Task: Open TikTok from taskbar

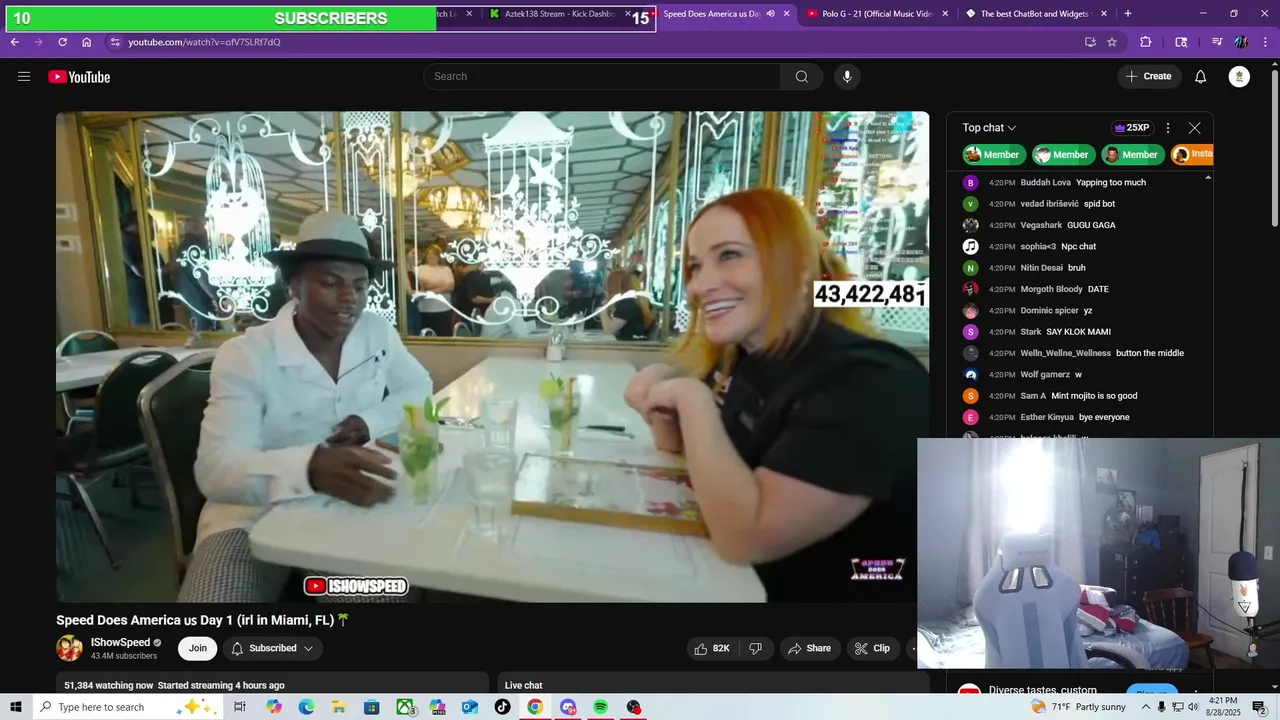Action: pyautogui.click(x=502, y=707)
